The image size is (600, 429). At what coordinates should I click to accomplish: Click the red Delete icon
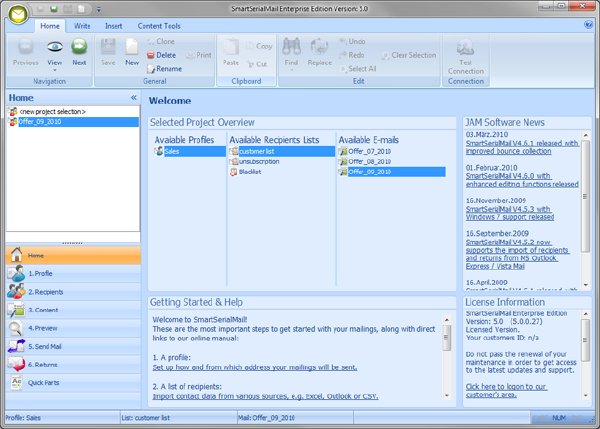151,55
